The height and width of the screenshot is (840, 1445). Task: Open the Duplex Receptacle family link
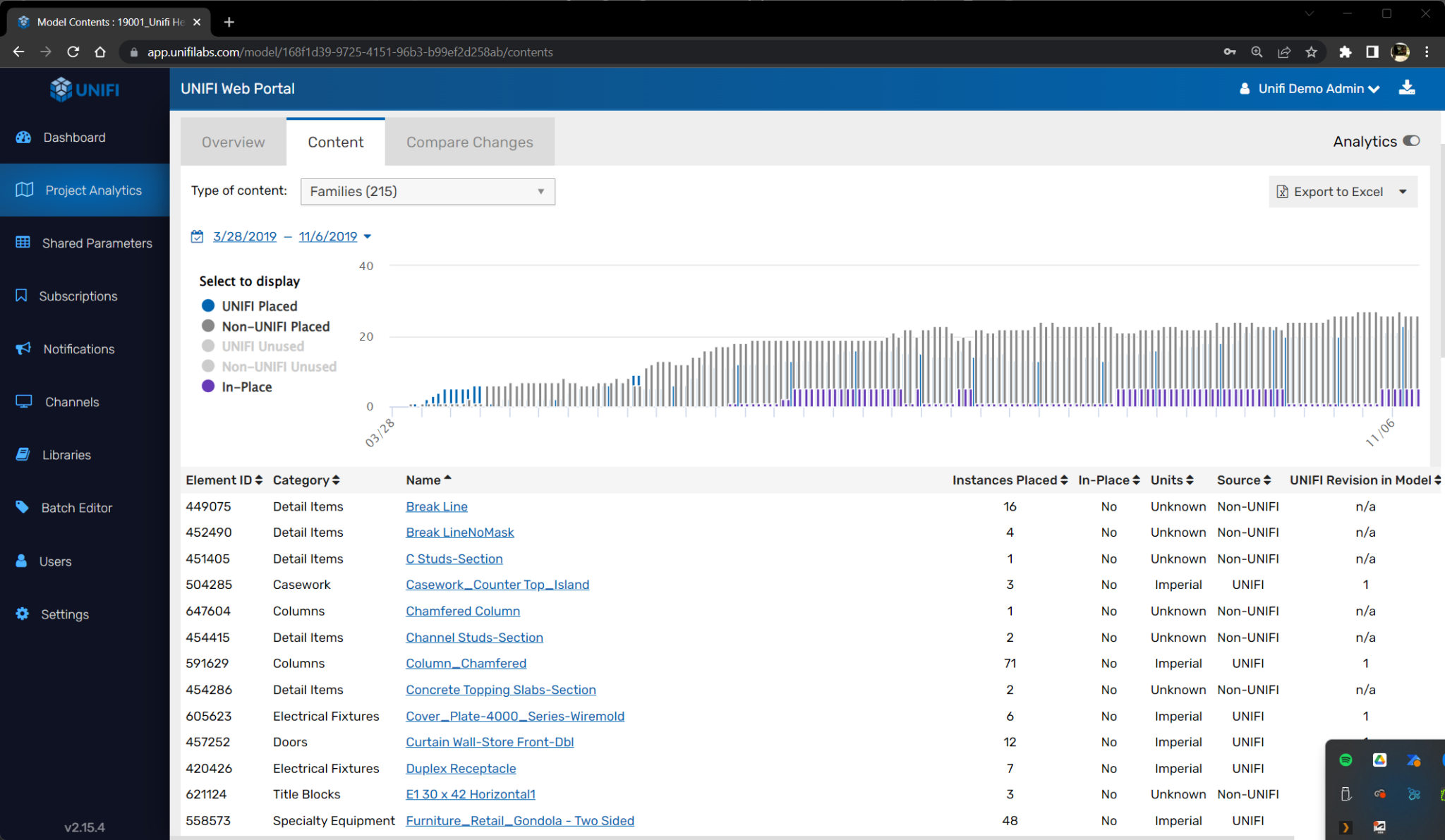(460, 768)
